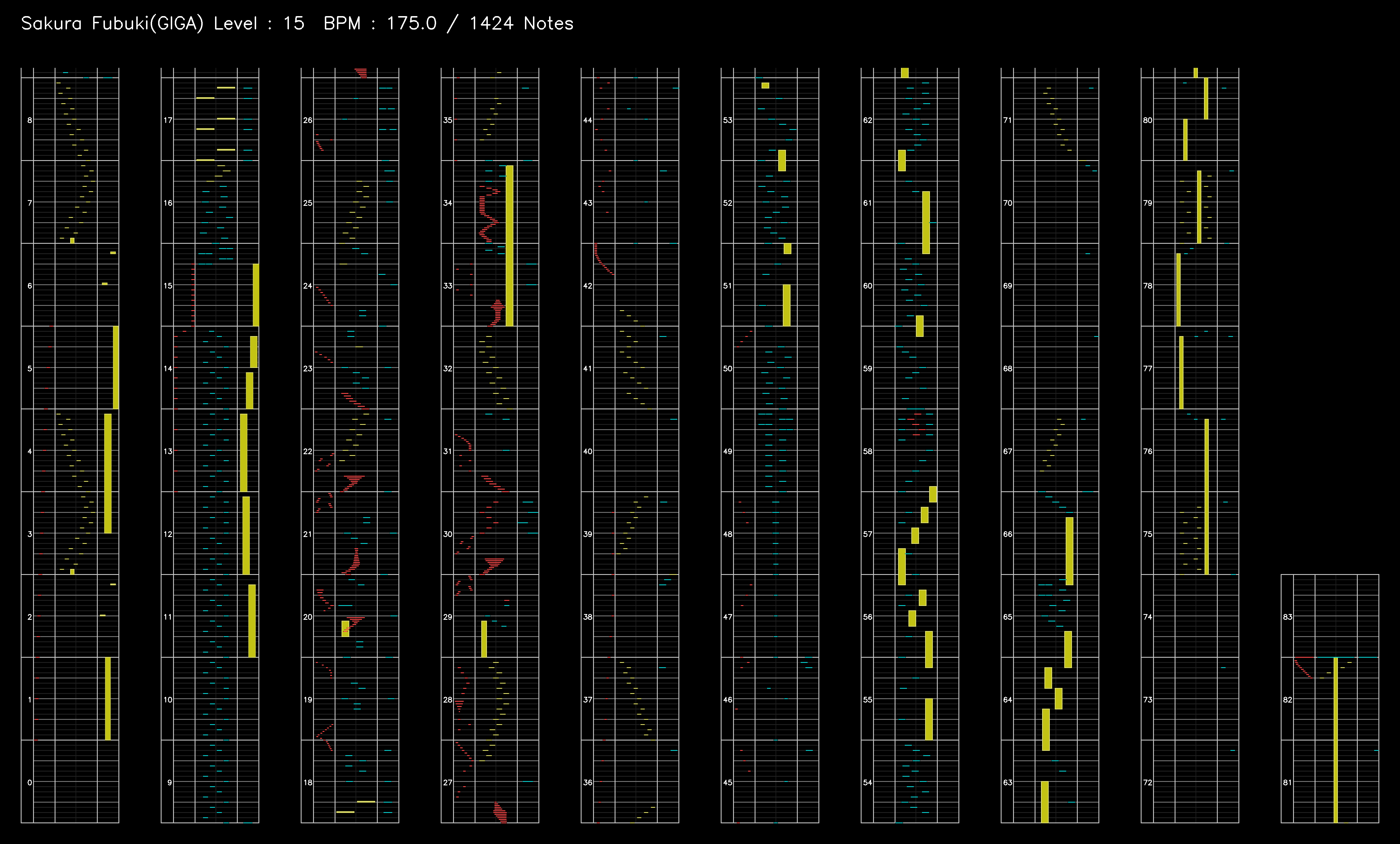
Task: Click measure number 45 label
Action: pos(727,782)
